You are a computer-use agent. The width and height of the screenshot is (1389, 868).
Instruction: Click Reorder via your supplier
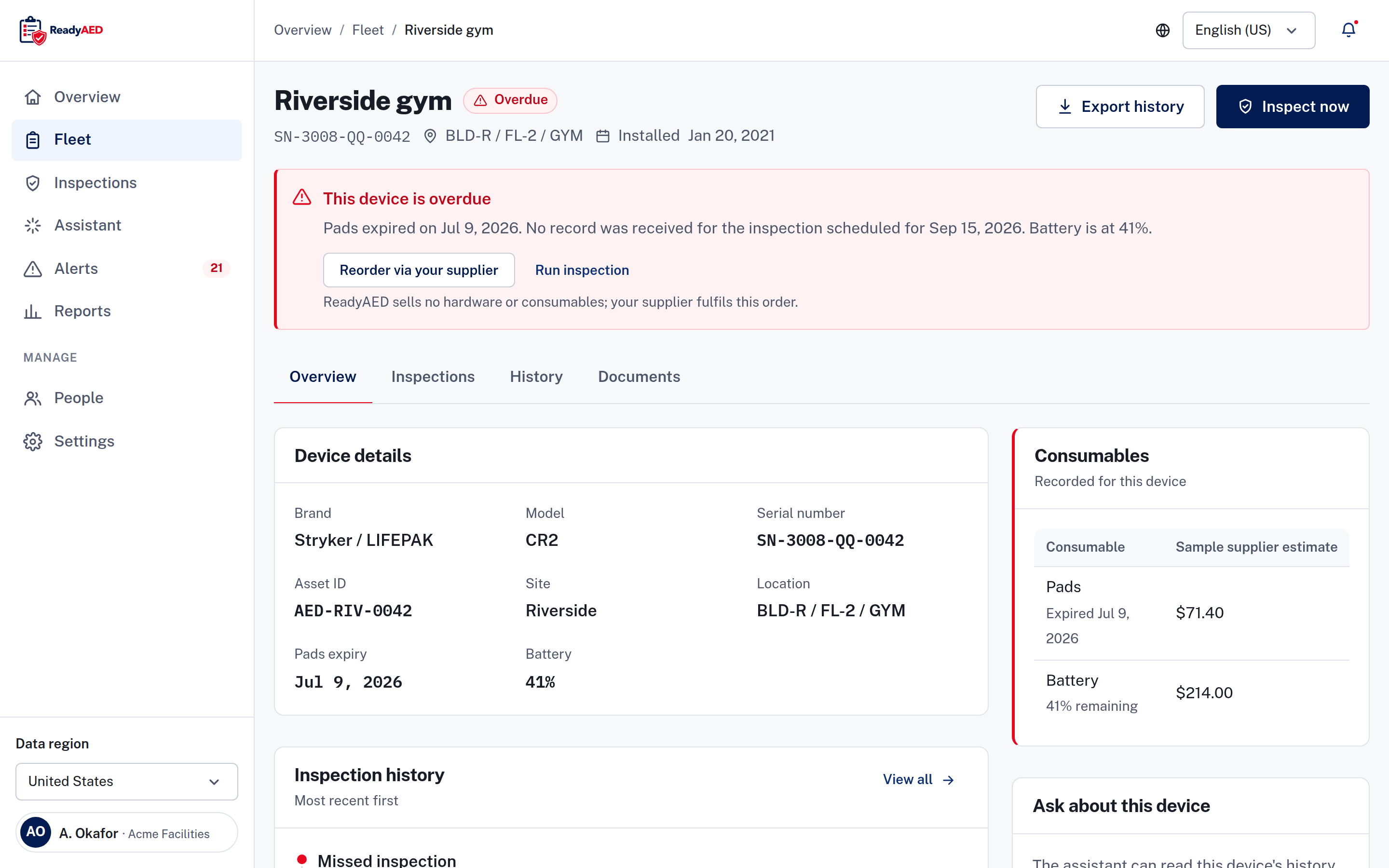(419, 271)
